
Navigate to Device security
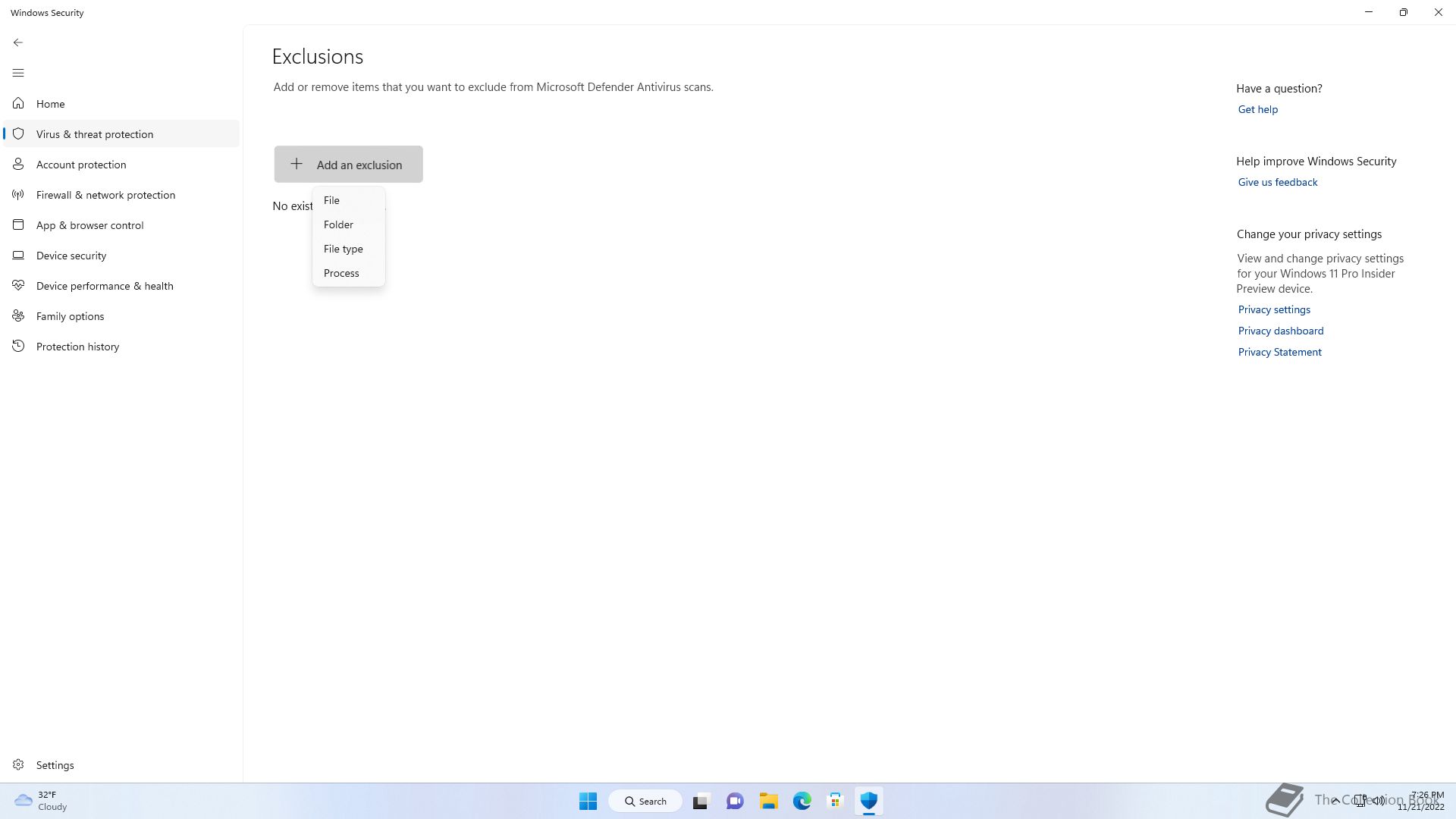pos(121,256)
